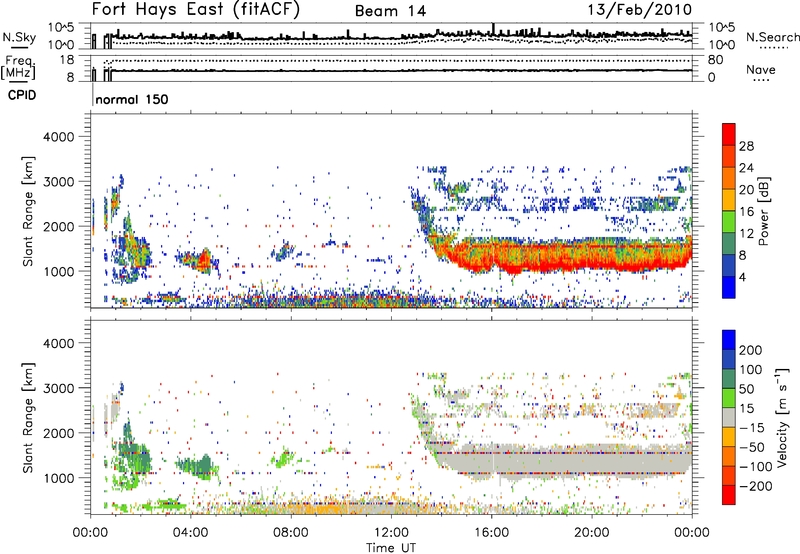Click the "04:00" time tick label
800x554 pixels.
tap(190, 533)
